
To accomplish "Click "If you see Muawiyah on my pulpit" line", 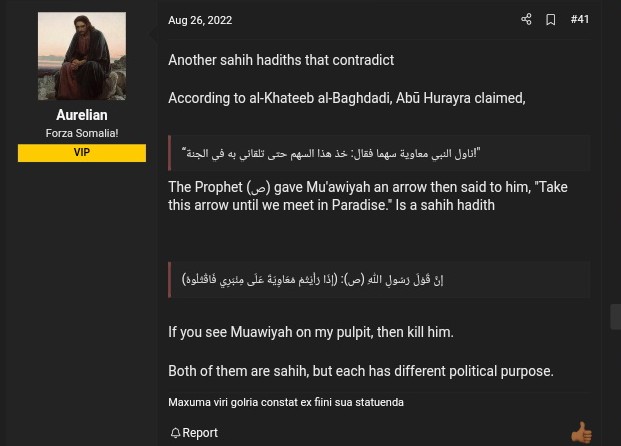I will pos(311,332).
